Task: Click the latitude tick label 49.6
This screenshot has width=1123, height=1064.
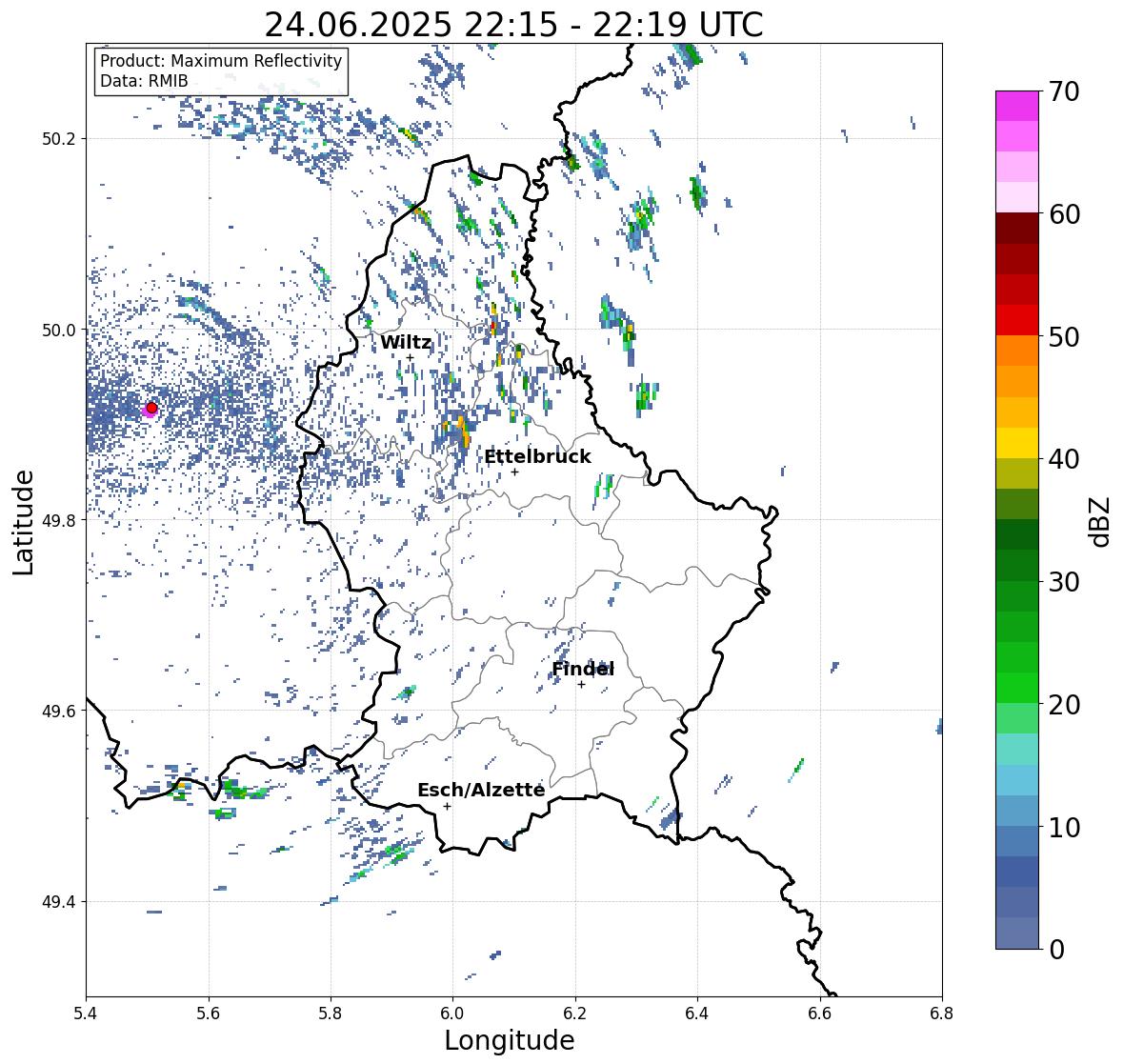Action: 59,711
